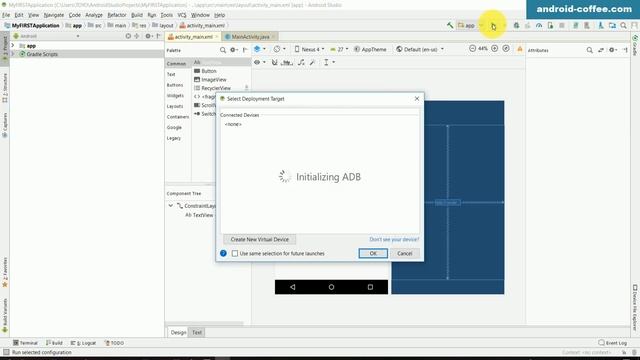
Task: Open Attributes panel gear settings
Action: (x=613, y=50)
